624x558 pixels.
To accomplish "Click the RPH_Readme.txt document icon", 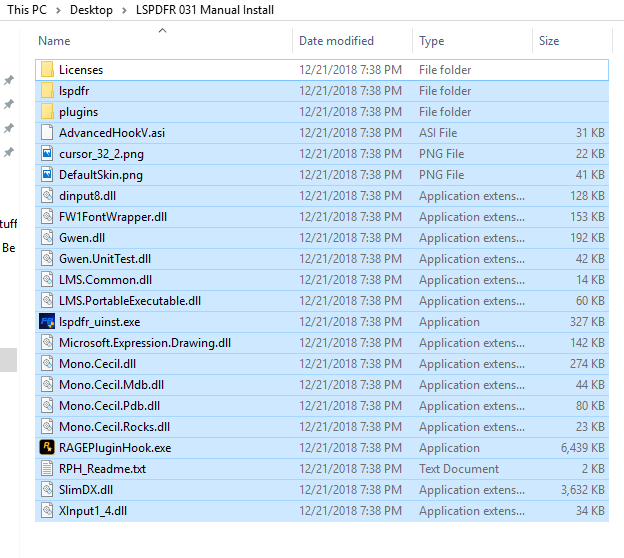I will (47, 468).
